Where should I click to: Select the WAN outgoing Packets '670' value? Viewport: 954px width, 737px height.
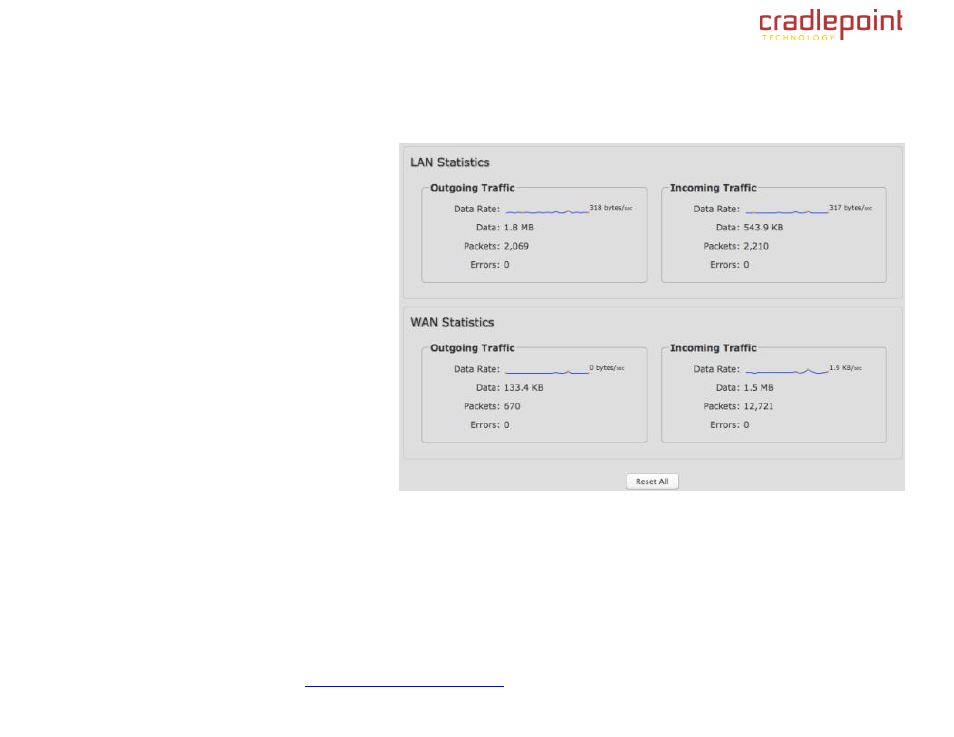point(512,406)
